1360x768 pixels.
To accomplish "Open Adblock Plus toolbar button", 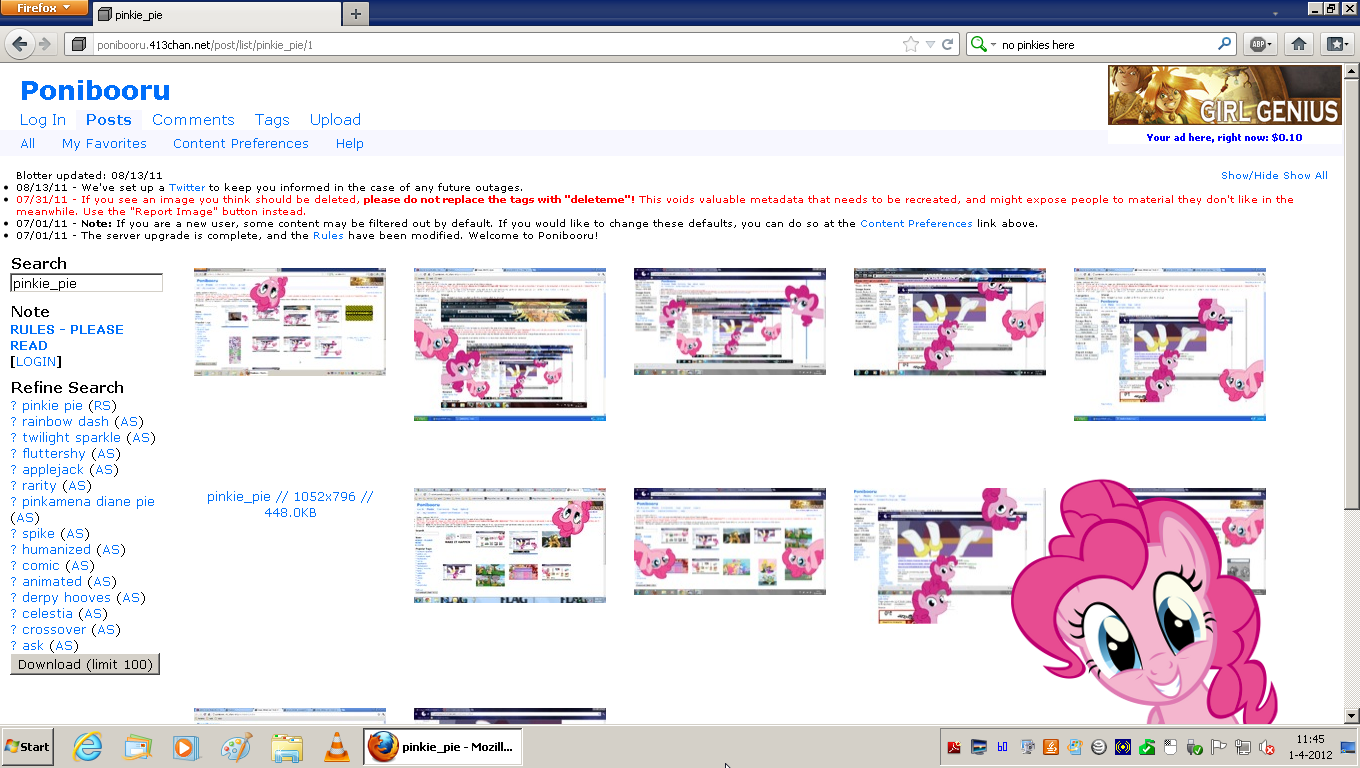I will click(1260, 44).
